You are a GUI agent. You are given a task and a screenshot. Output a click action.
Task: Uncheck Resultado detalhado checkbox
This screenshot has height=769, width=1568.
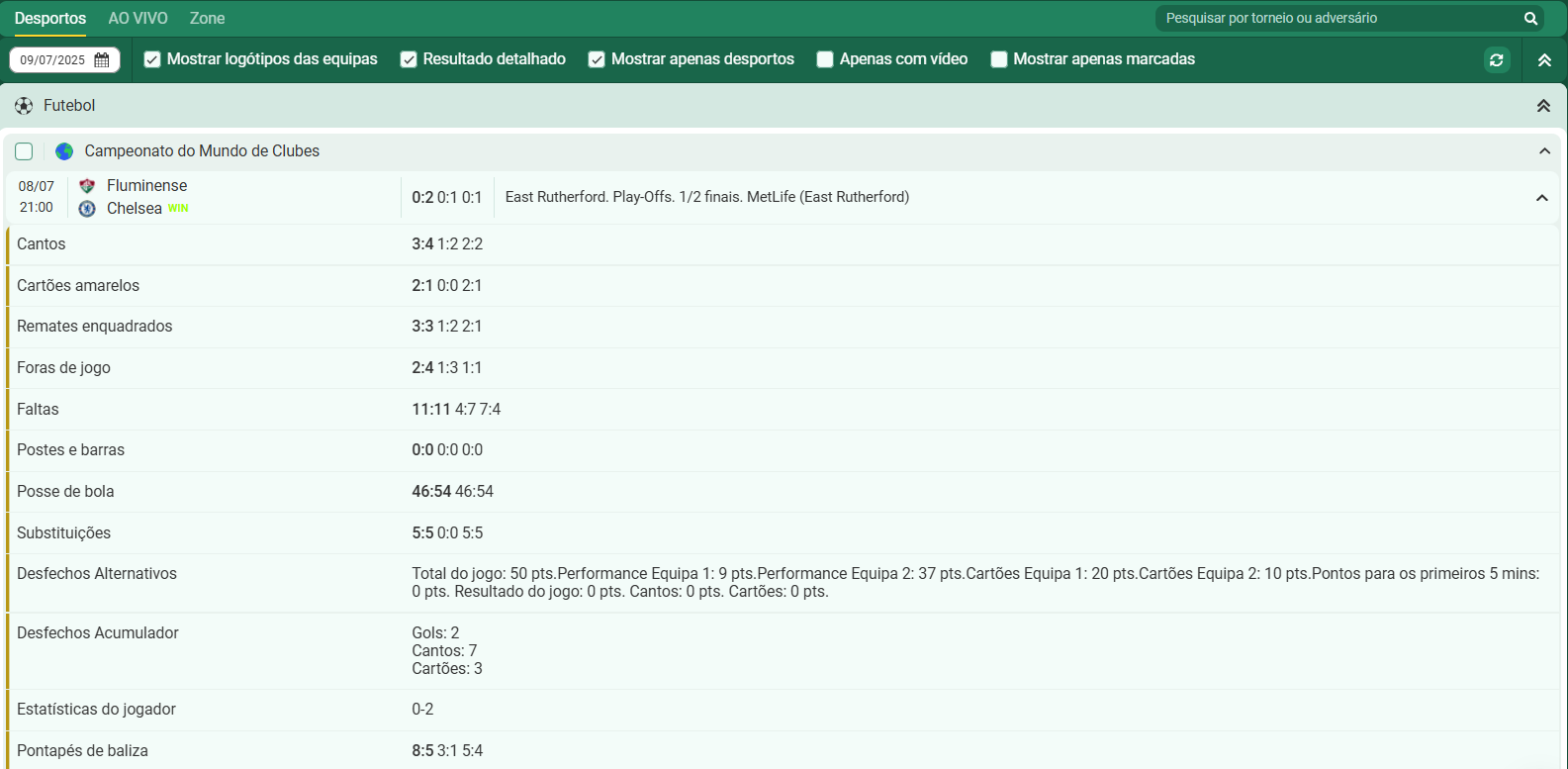(x=409, y=59)
